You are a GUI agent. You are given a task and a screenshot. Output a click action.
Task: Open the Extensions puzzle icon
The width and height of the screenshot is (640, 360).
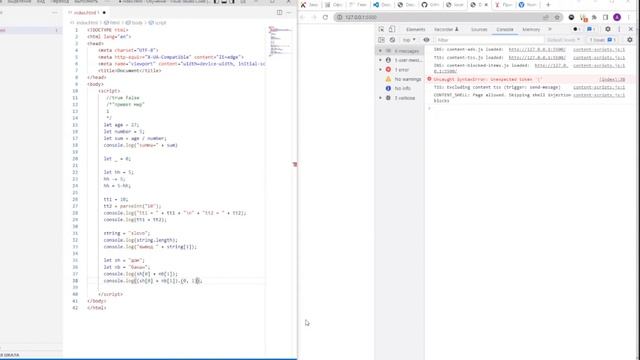coord(594,17)
